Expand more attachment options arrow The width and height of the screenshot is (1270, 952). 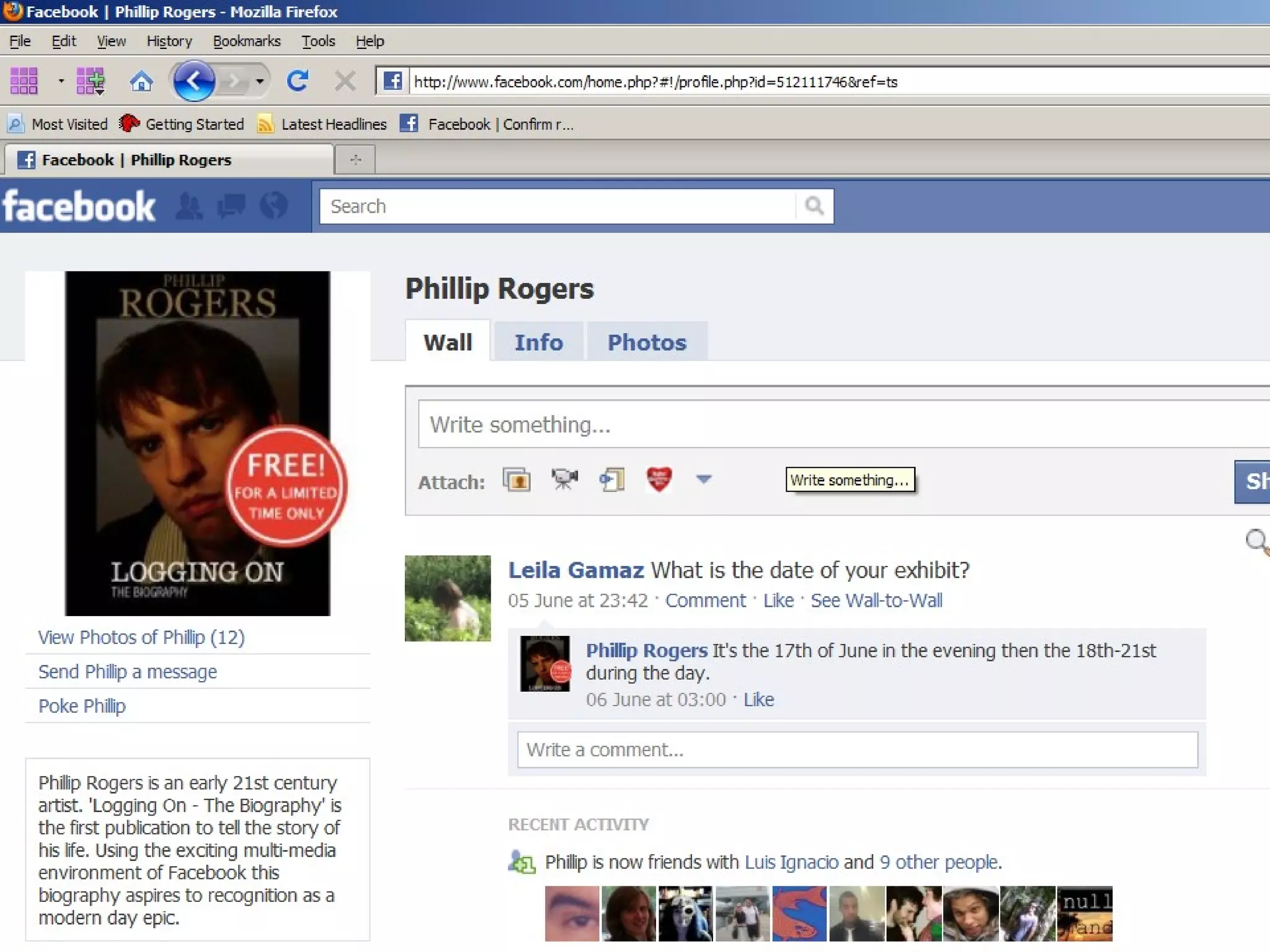click(703, 479)
